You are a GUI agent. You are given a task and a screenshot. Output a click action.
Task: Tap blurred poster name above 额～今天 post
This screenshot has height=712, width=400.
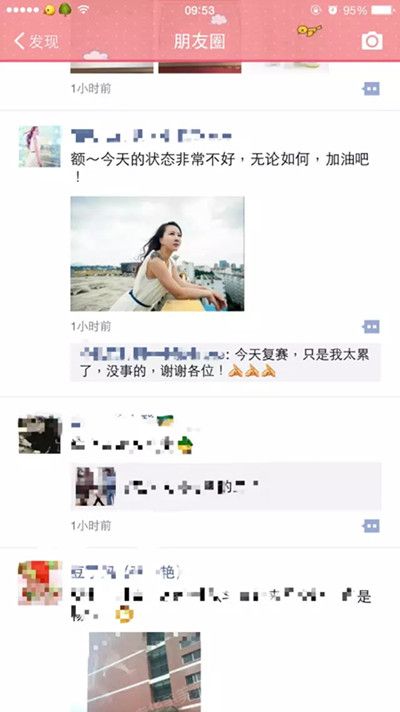tap(151, 135)
